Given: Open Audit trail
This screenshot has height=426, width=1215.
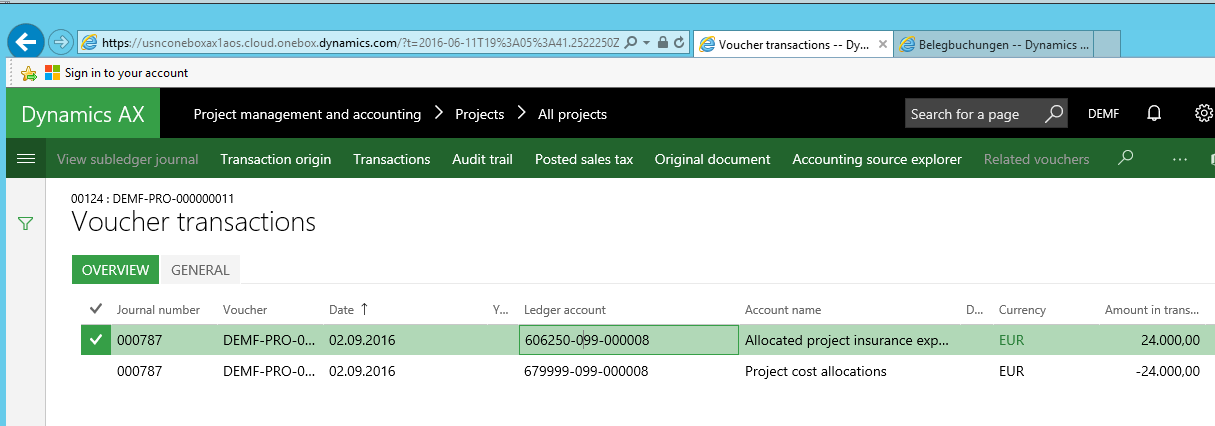Looking at the screenshot, I should pyautogui.click(x=482, y=159).
